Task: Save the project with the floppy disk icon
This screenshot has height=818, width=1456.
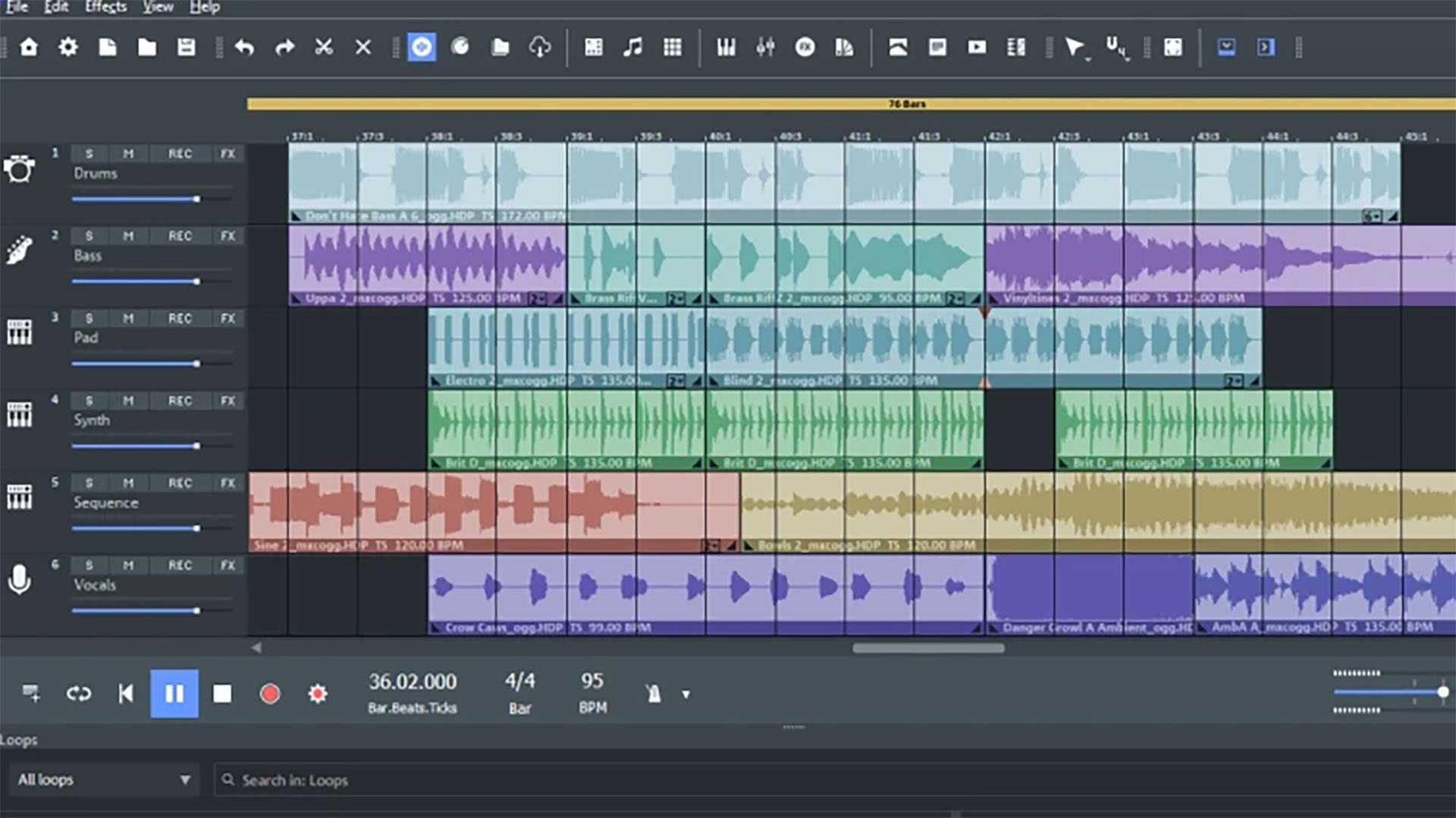Action: click(x=186, y=47)
